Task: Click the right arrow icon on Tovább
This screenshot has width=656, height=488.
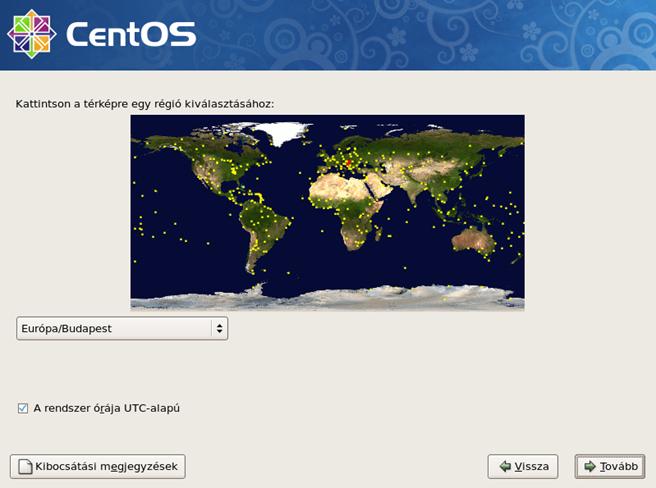Action: coord(591,466)
